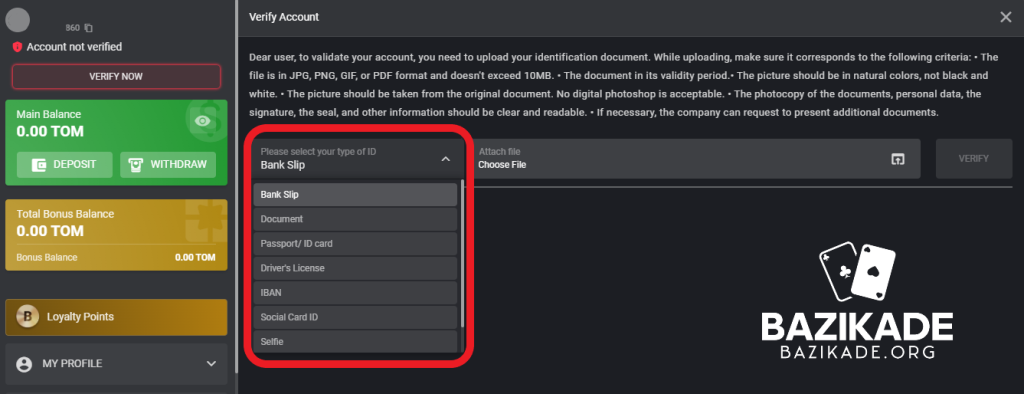This screenshot has height=394, width=1024.
Task: Select Document from the ID list
Action: (355, 219)
